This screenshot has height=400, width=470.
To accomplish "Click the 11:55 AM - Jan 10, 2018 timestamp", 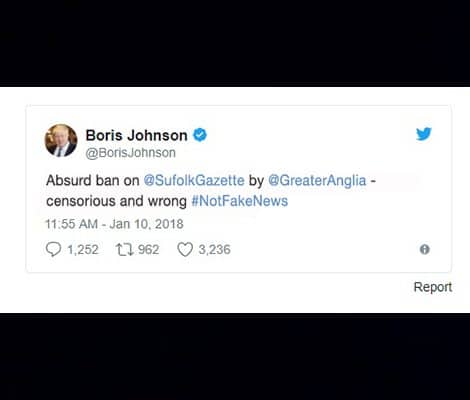I will [x=114, y=224].
